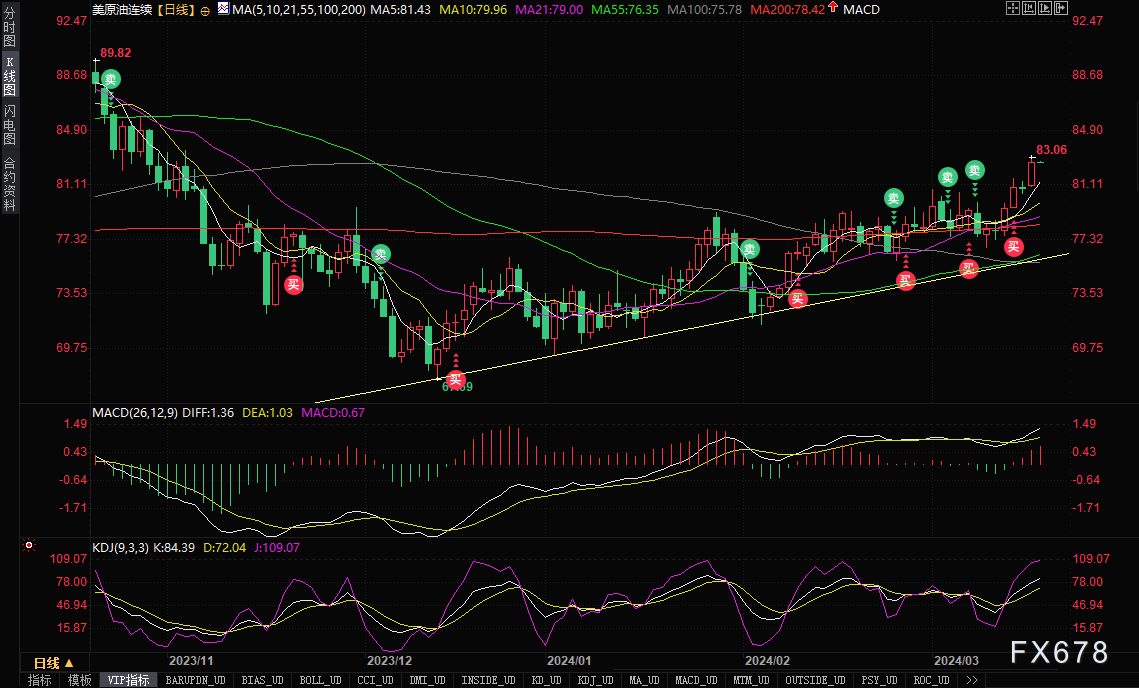Click the red KDJ settings icon at panel corner

[29, 544]
